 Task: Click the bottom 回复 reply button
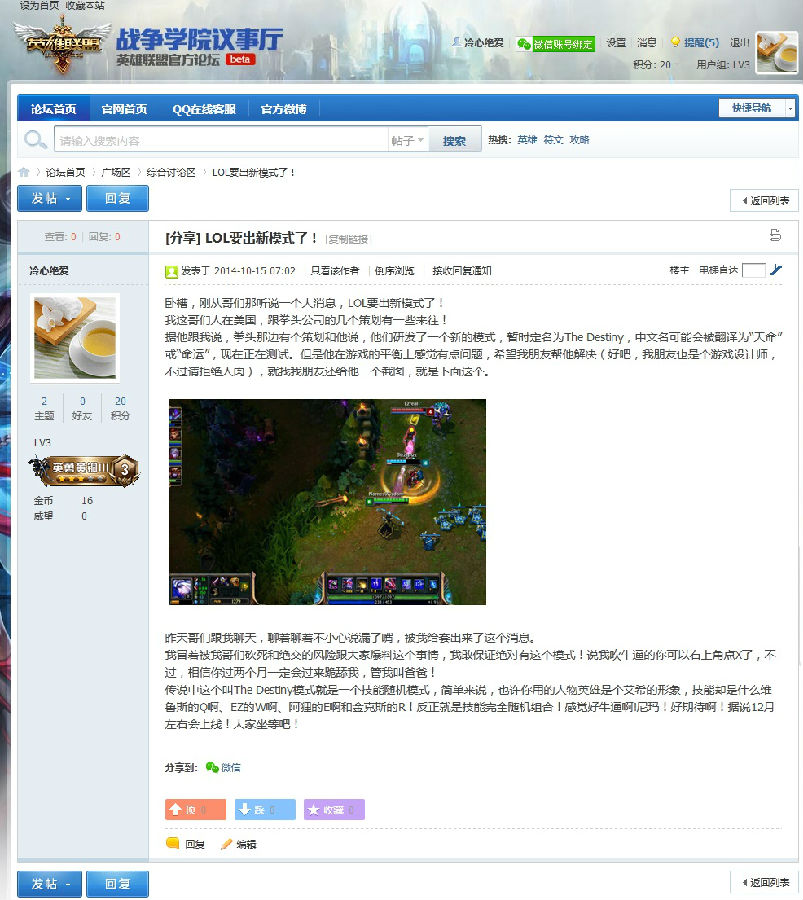[x=117, y=884]
